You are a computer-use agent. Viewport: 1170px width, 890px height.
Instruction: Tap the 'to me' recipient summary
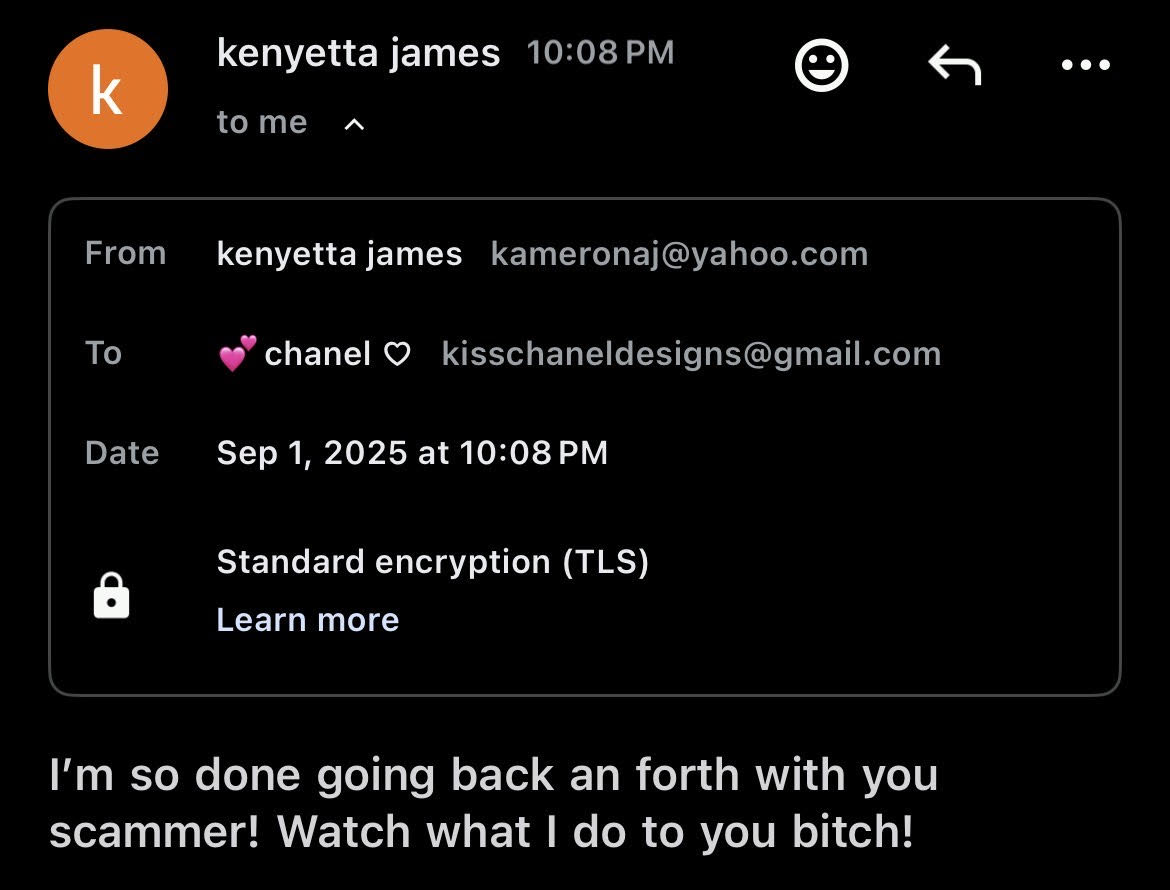pyautogui.click(x=262, y=122)
